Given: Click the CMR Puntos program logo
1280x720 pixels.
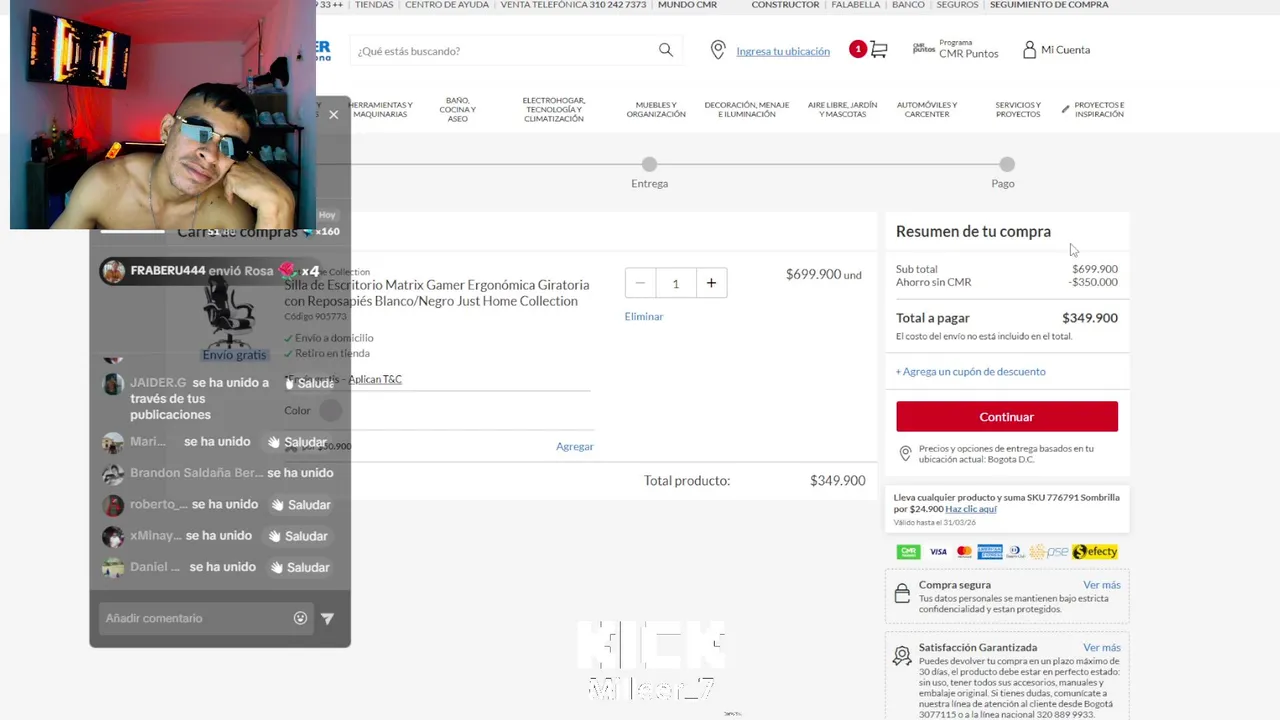Looking at the screenshot, I should [924, 48].
